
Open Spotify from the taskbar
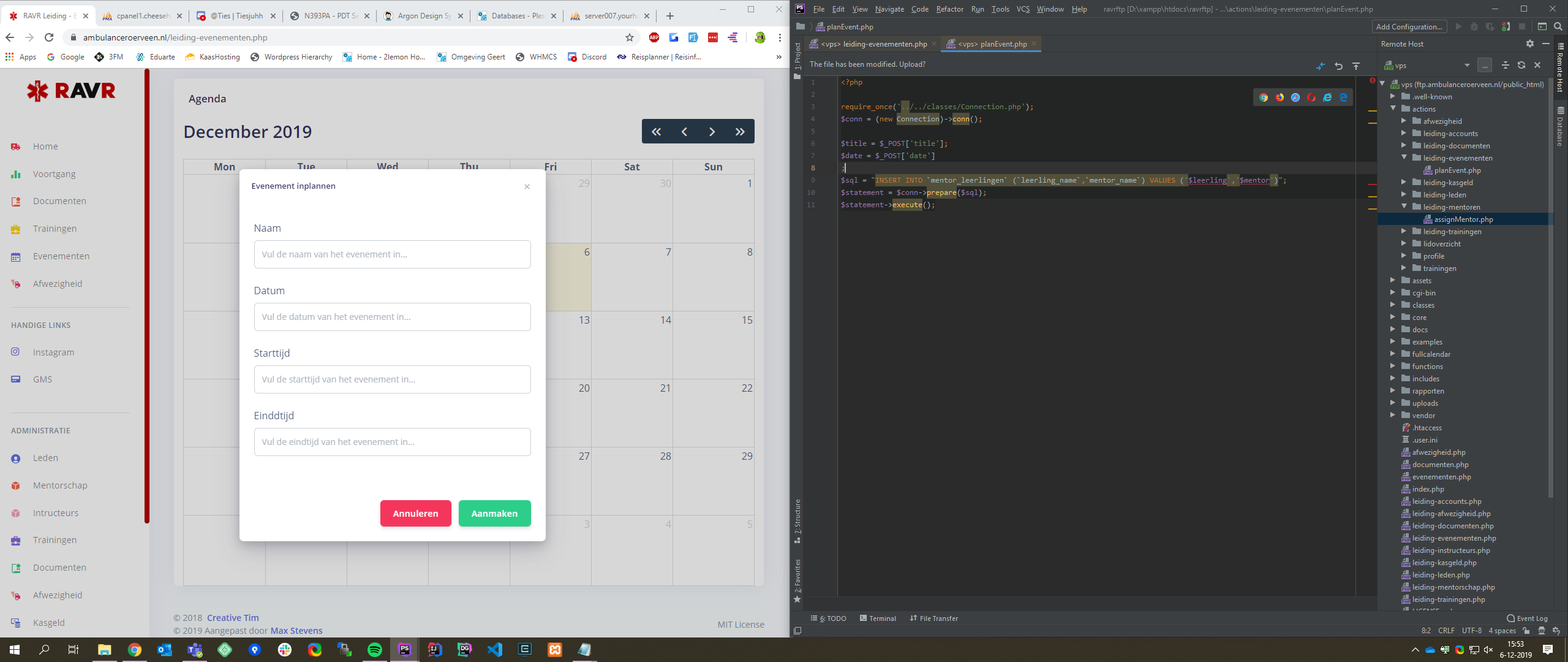click(x=374, y=650)
